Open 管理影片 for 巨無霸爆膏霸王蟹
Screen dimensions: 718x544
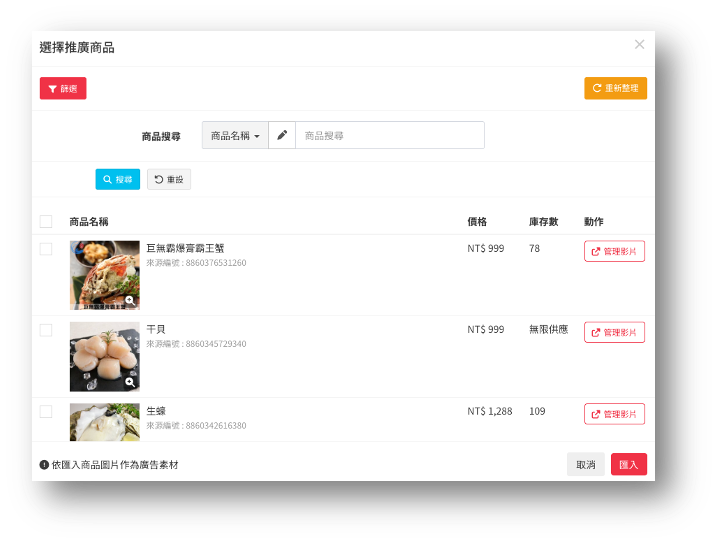pyautogui.click(x=614, y=251)
